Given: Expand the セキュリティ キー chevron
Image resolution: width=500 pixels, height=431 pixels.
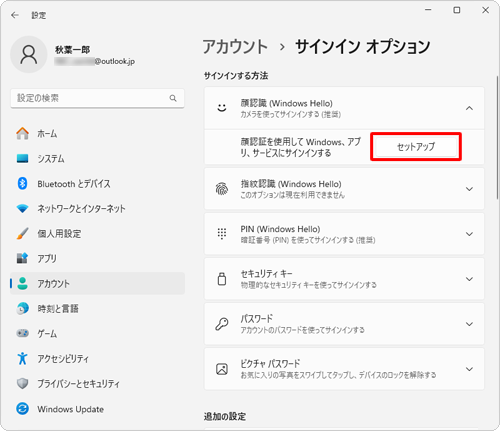Looking at the screenshot, I should [x=469, y=279].
